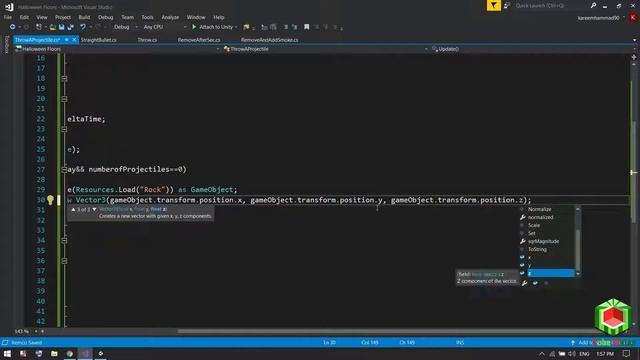
Task: Select Normalize in the IntelliSense list
Action: click(547, 209)
